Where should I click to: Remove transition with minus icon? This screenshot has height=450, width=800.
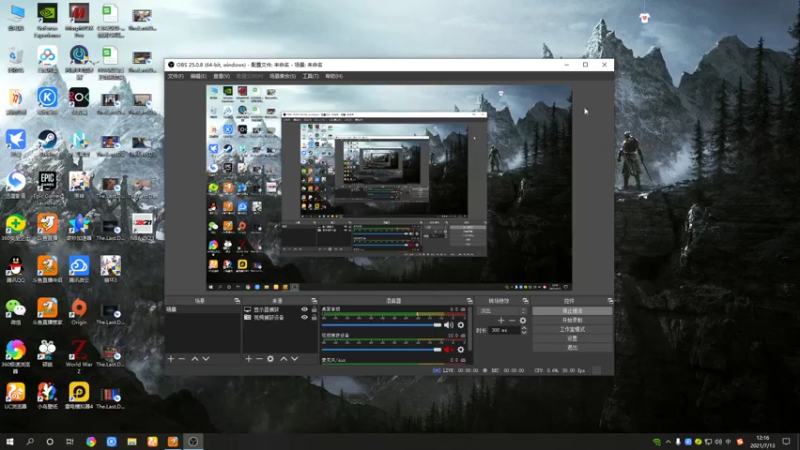point(512,320)
